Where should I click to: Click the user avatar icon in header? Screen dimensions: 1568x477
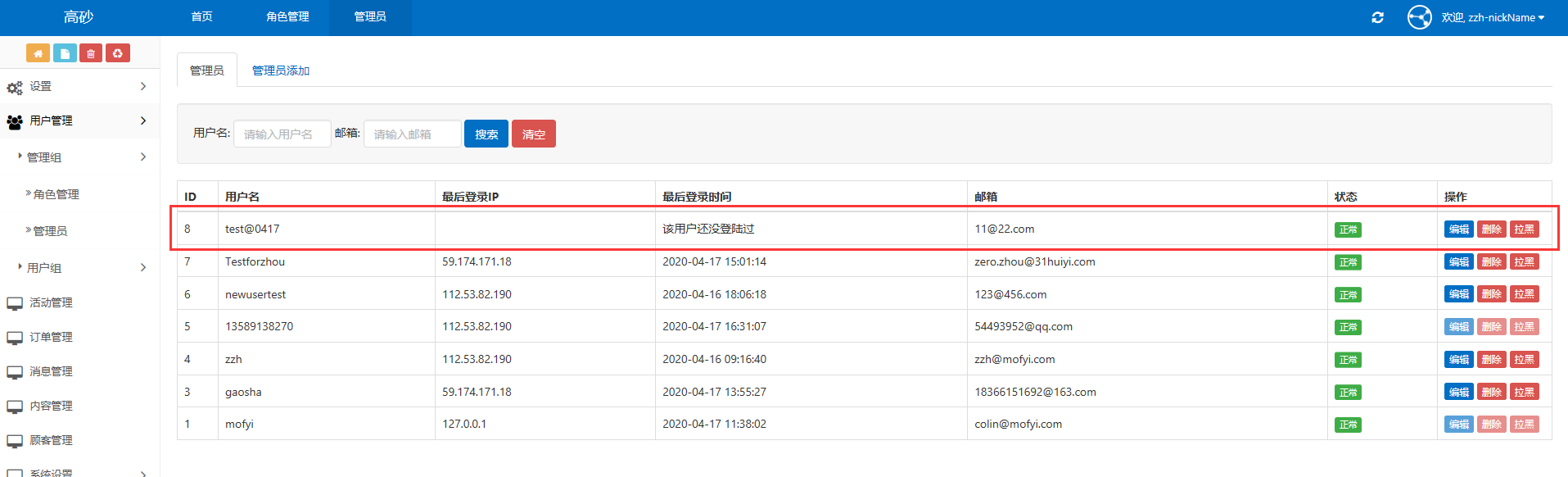click(x=1419, y=17)
